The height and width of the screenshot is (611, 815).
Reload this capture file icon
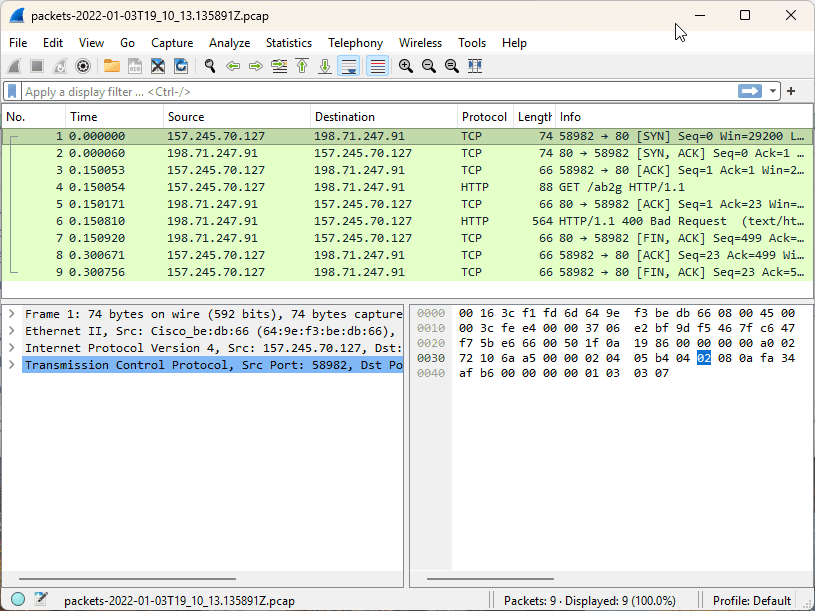(x=180, y=66)
